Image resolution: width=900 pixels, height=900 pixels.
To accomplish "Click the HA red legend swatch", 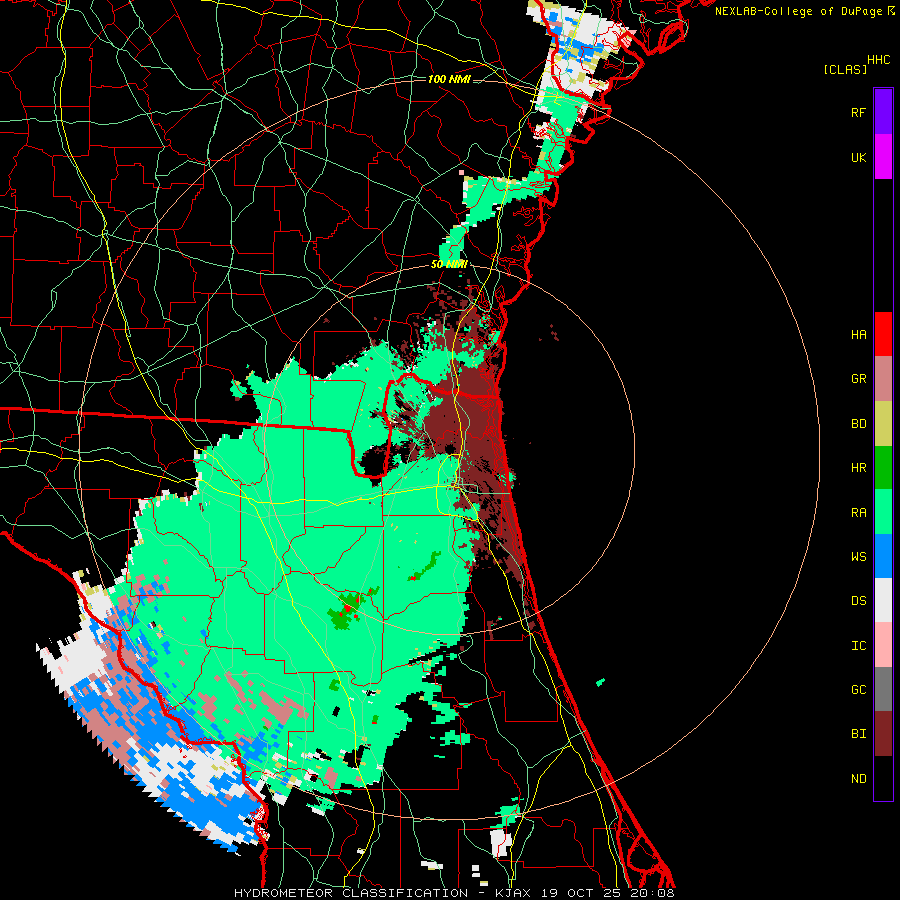I will coord(883,334).
